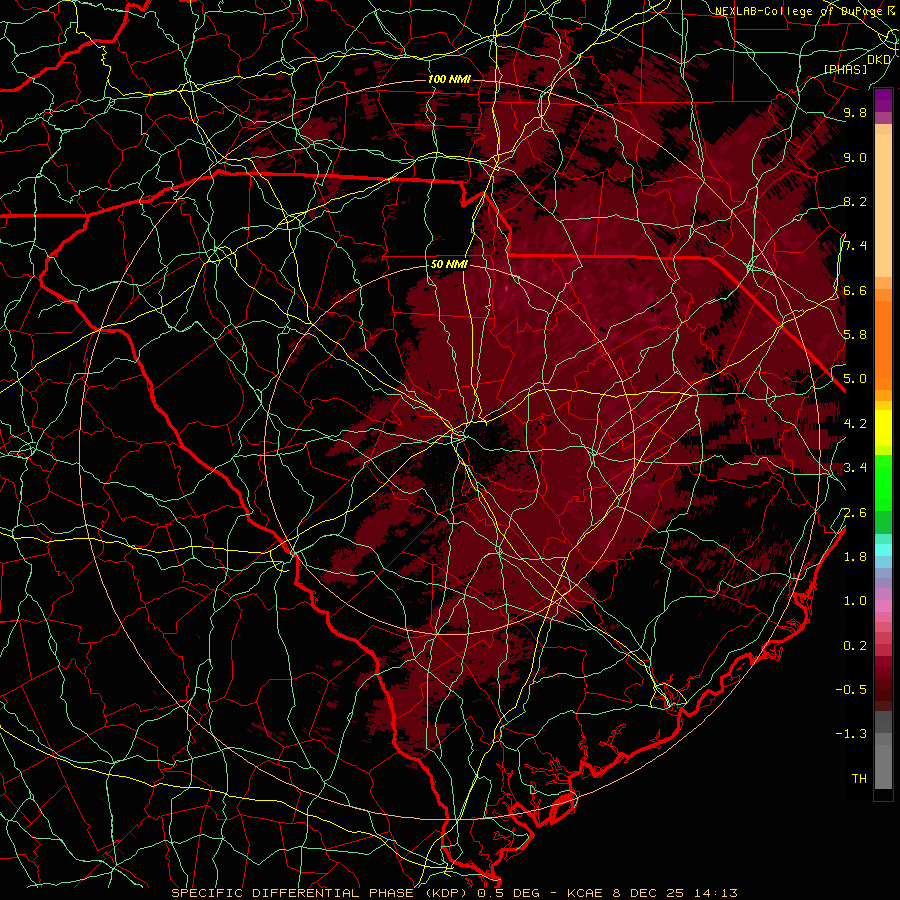
Task: Click the 5.8 value on color scale
Action: click(855, 335)
